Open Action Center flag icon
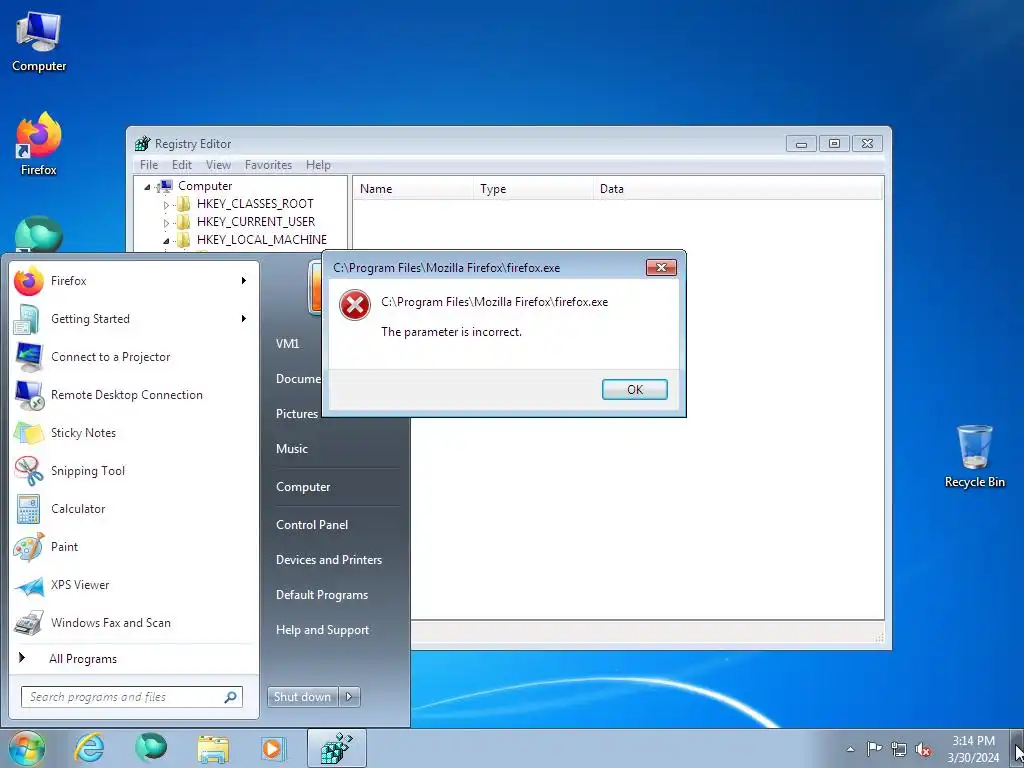Screen dimensions: 1024x768 pyautogui.click(x=874, y=748)
